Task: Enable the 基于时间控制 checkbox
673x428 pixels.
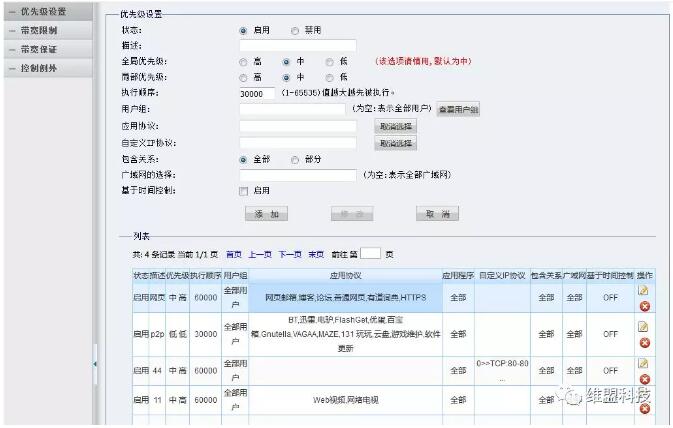Action: click(244, 190)
